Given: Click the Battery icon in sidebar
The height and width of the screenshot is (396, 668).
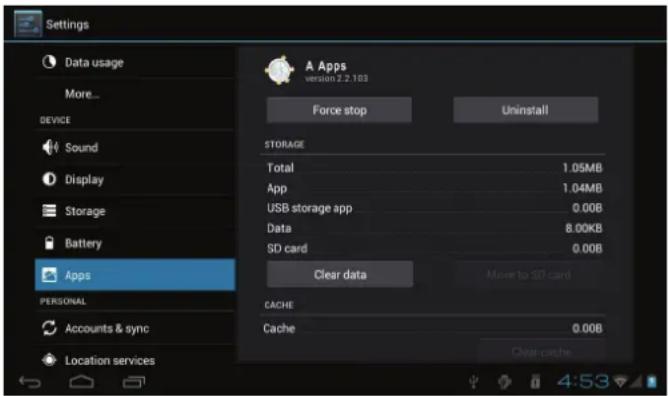Looking at the screenshot, I should click(x=49, y=243).
